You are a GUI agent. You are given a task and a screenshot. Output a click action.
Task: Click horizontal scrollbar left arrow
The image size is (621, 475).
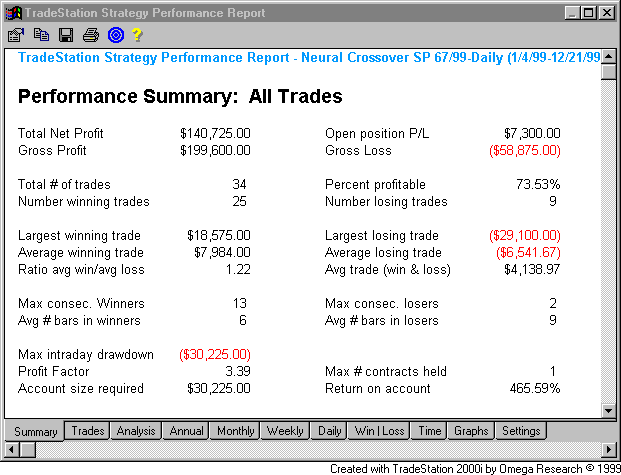[x=12, y=449]
